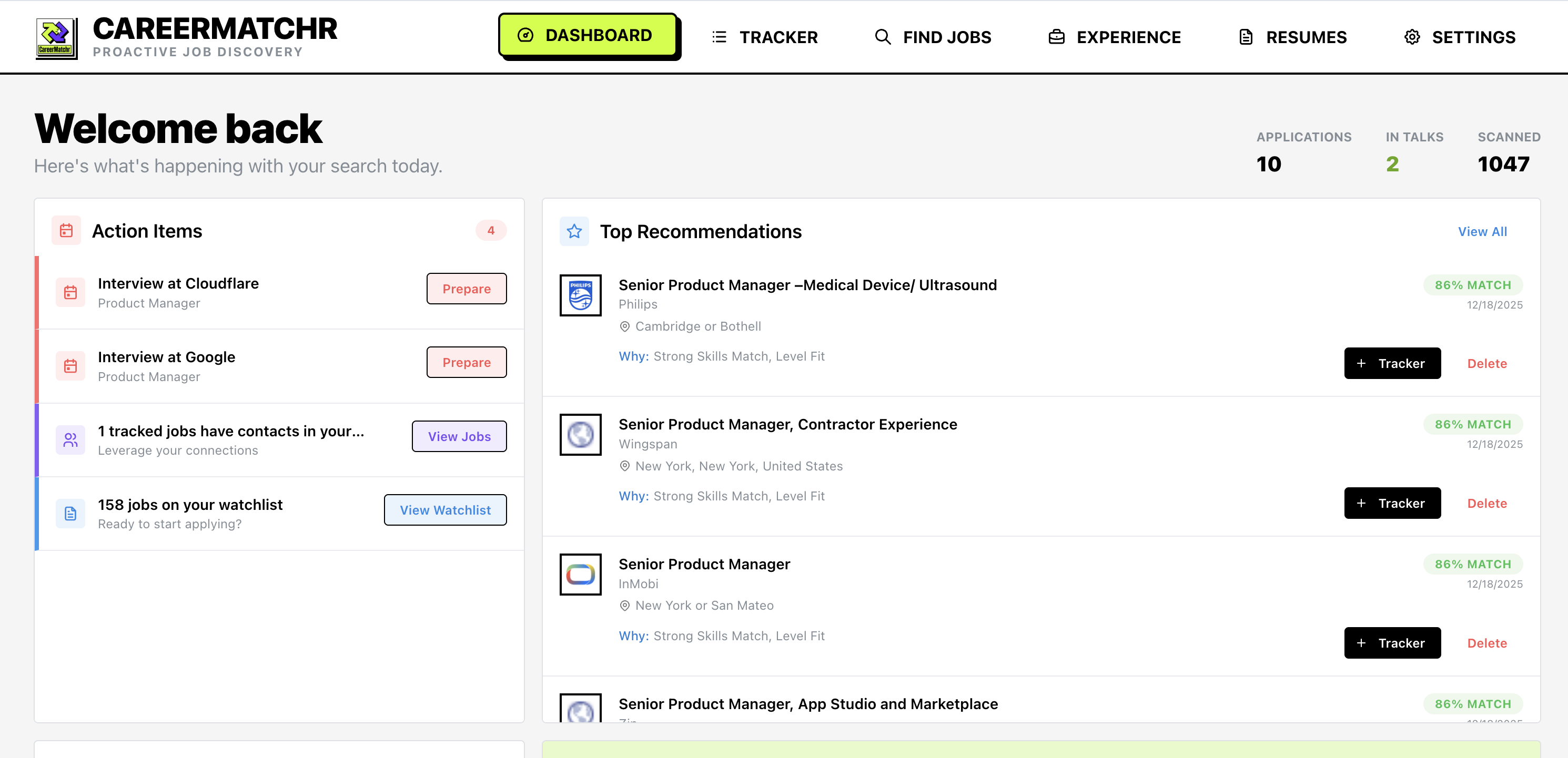Switch to the Resumes tab
The height and width of the screenshot is (758, 1568).
(x=1293, y=37)
